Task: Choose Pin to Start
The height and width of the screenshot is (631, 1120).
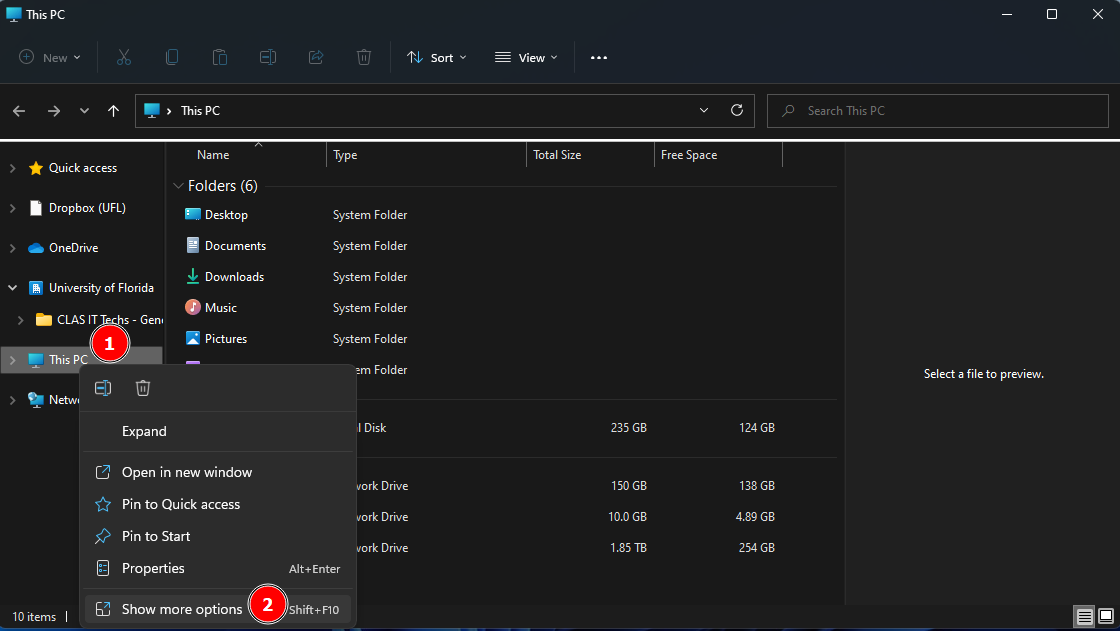Action: [219, 536]
